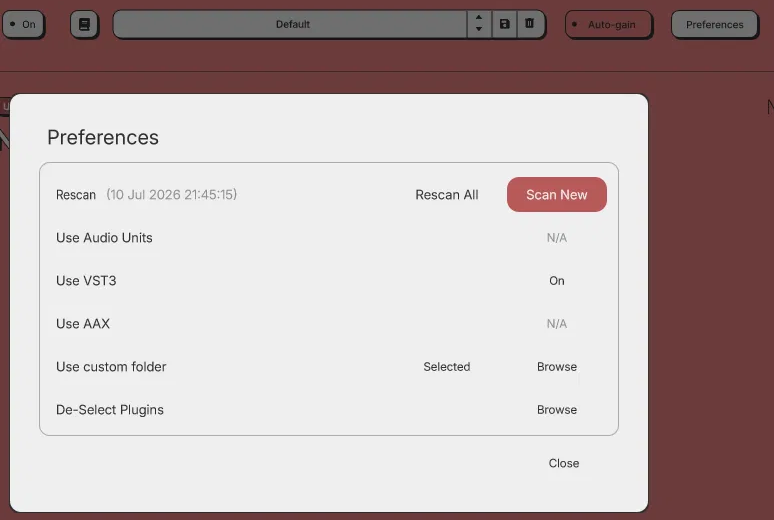Browse for the custom folder

pos(557,366)
